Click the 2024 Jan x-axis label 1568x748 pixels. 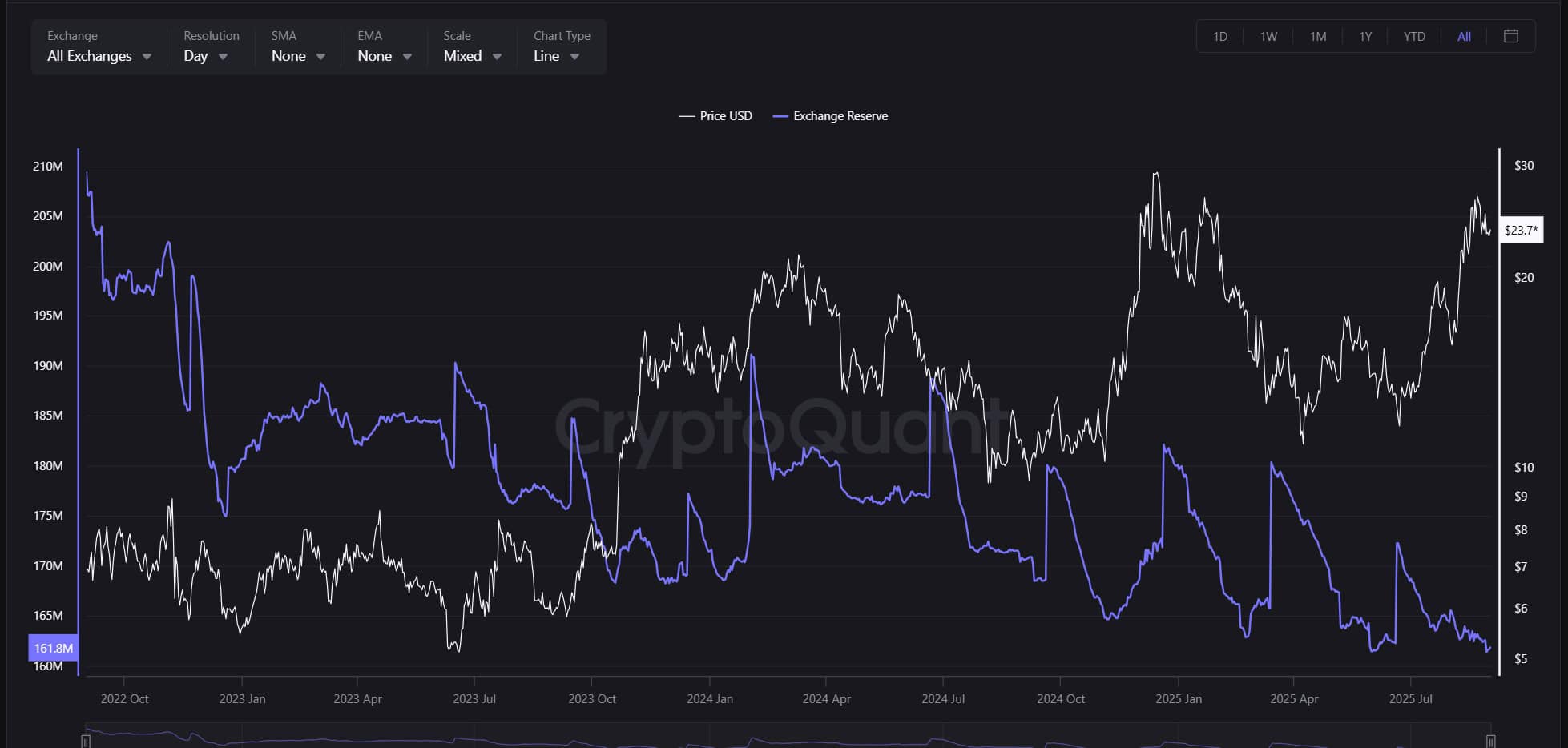(x=709, y=699)
